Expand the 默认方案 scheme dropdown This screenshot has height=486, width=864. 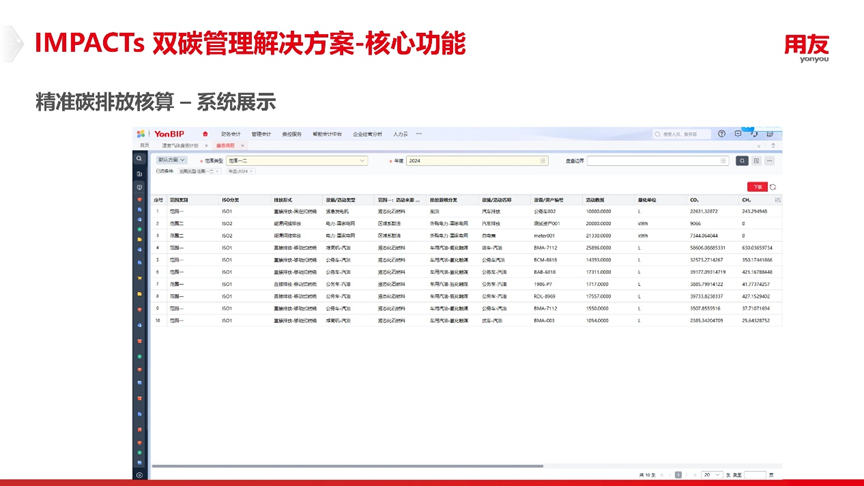[171, 160]
